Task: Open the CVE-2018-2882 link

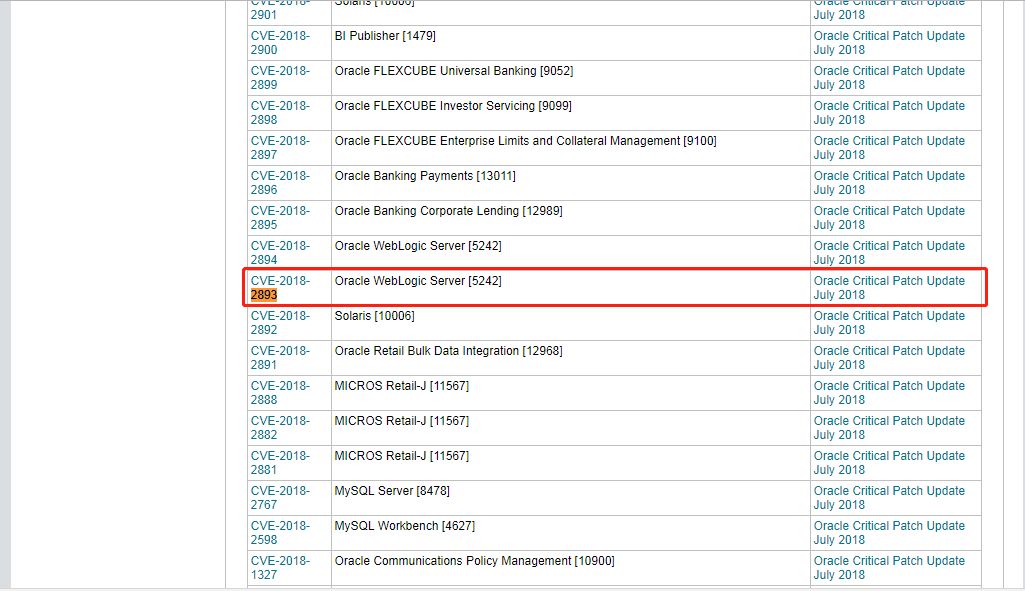Action: tap(280, 428)
